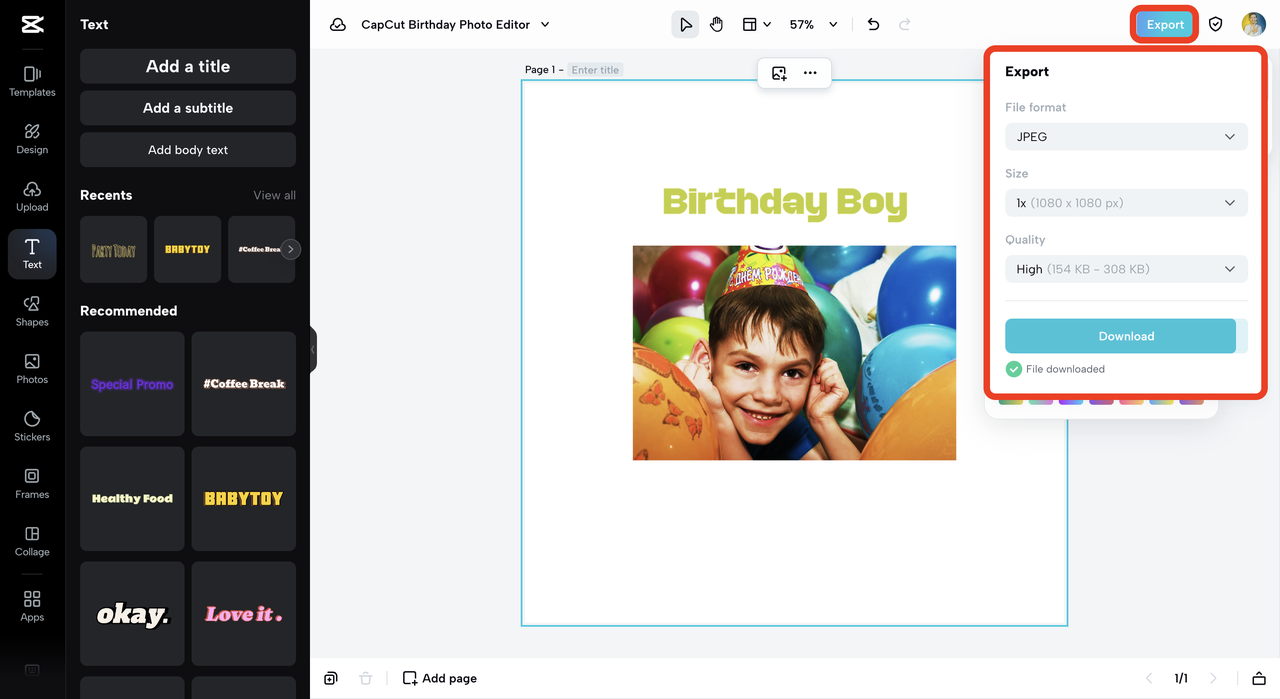Click the duplicate page icon at bottom
Image resolution: width=1280 pixels, height=699 pixels.
point(331,678)
